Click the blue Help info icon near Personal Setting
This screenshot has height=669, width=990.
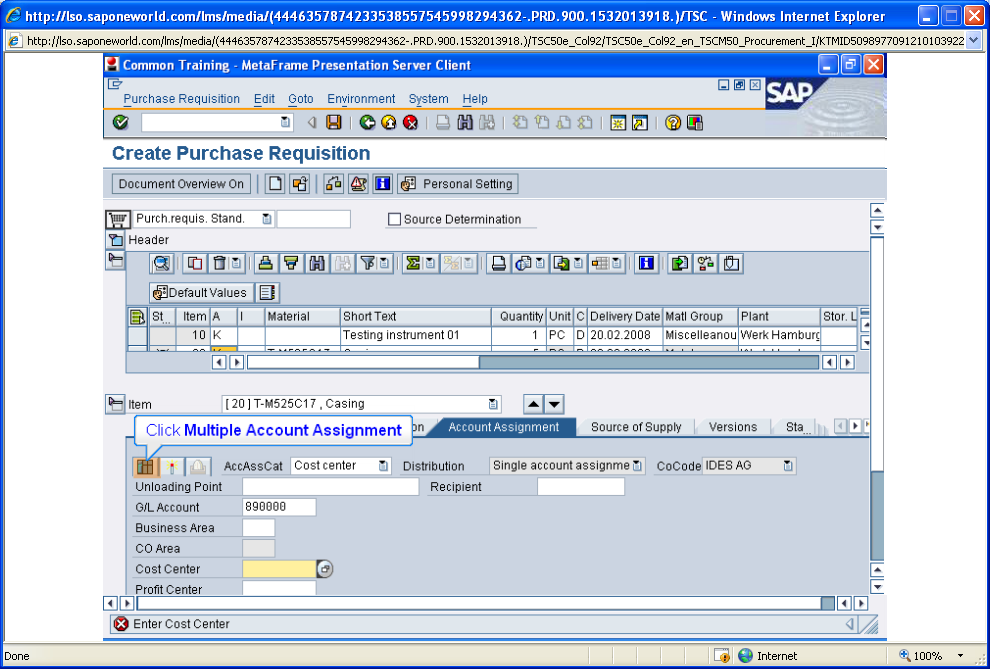point(383,184)
